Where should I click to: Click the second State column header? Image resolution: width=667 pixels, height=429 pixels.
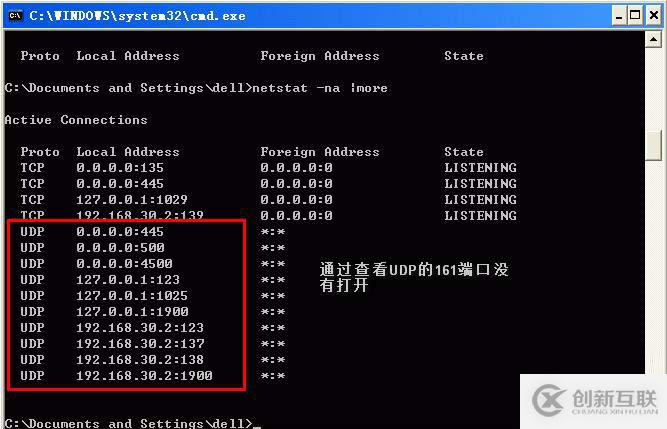tap(464, 152)
